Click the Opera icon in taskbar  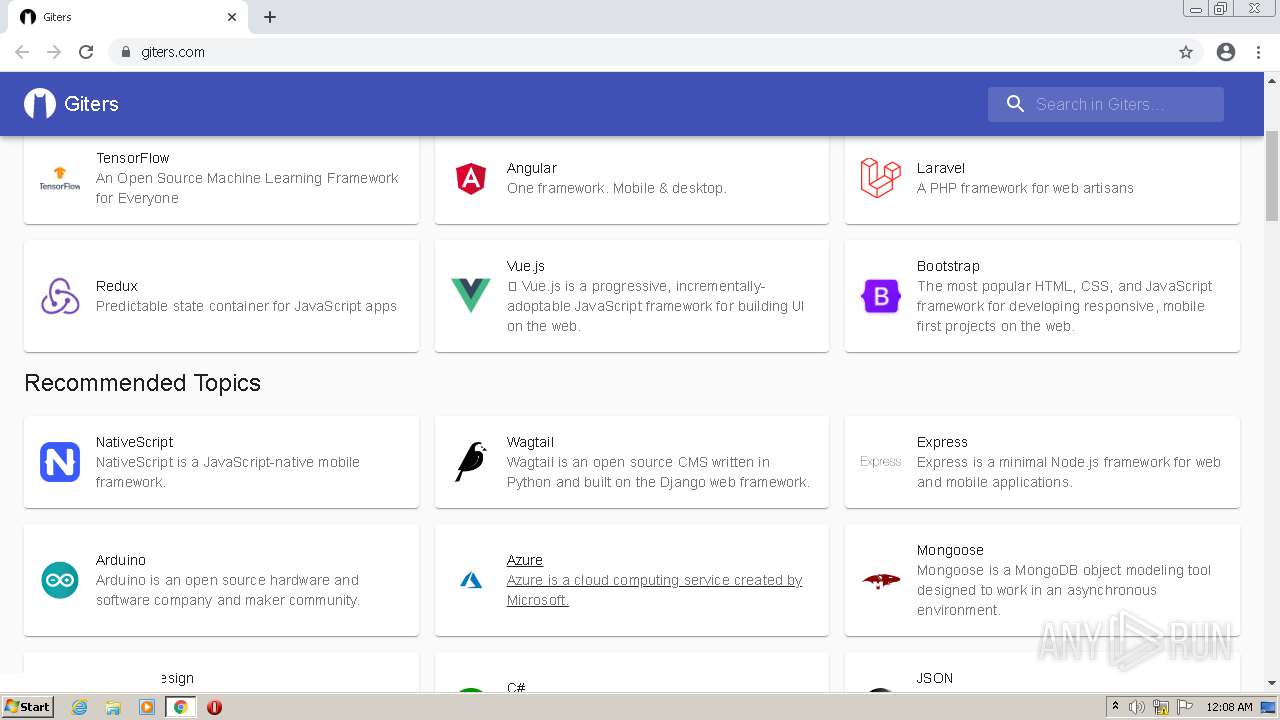pos(214,707)
